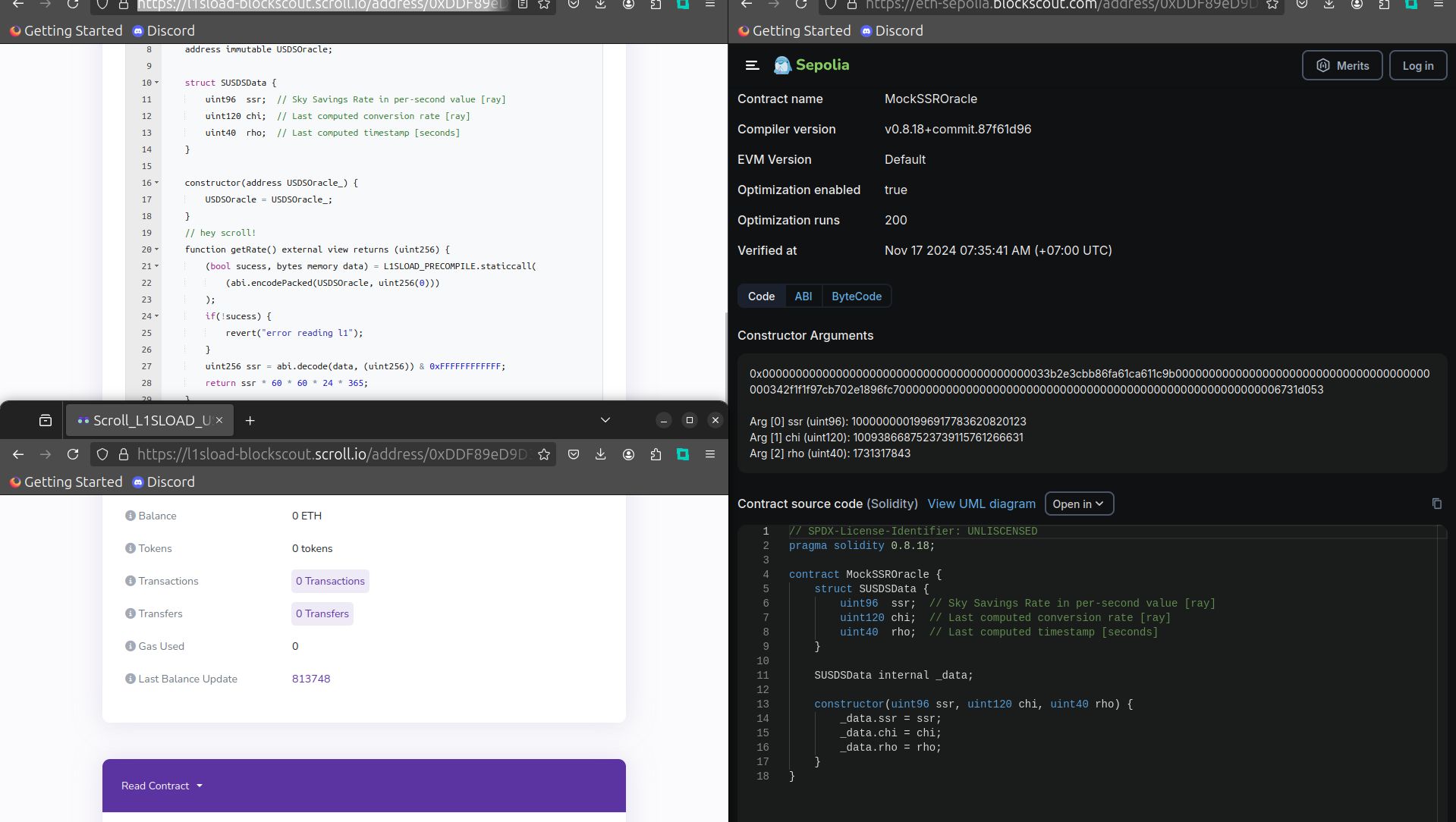This screenshot has width=1456, height=822.
Task: Click the '// hey scroll!' comment line
Action: click(220, 233)
